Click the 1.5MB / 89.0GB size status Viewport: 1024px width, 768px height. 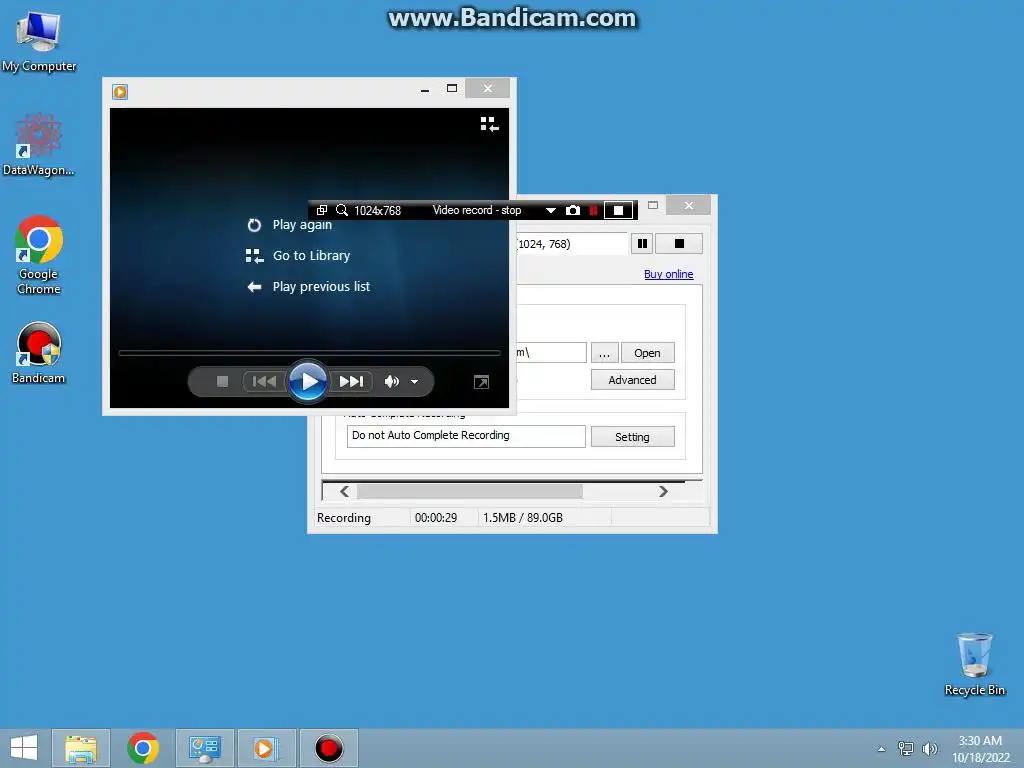(522, 518)
